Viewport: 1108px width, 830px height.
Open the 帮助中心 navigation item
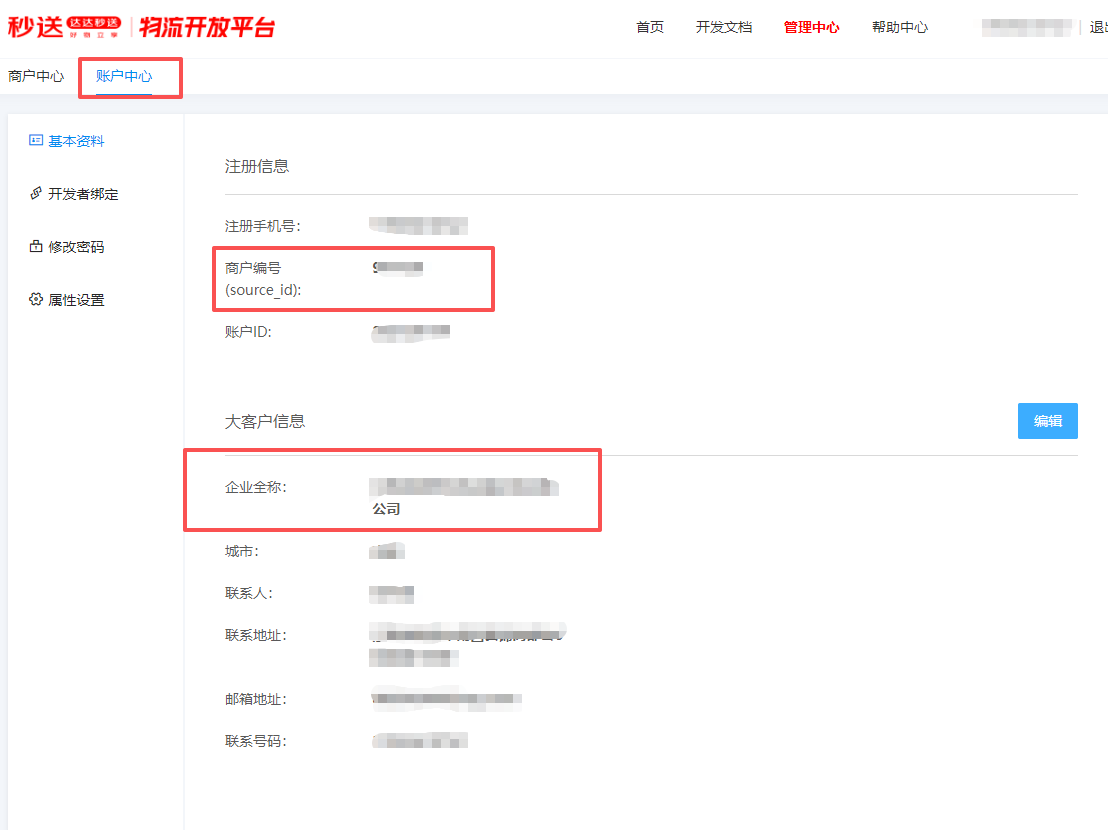point(900,28)
